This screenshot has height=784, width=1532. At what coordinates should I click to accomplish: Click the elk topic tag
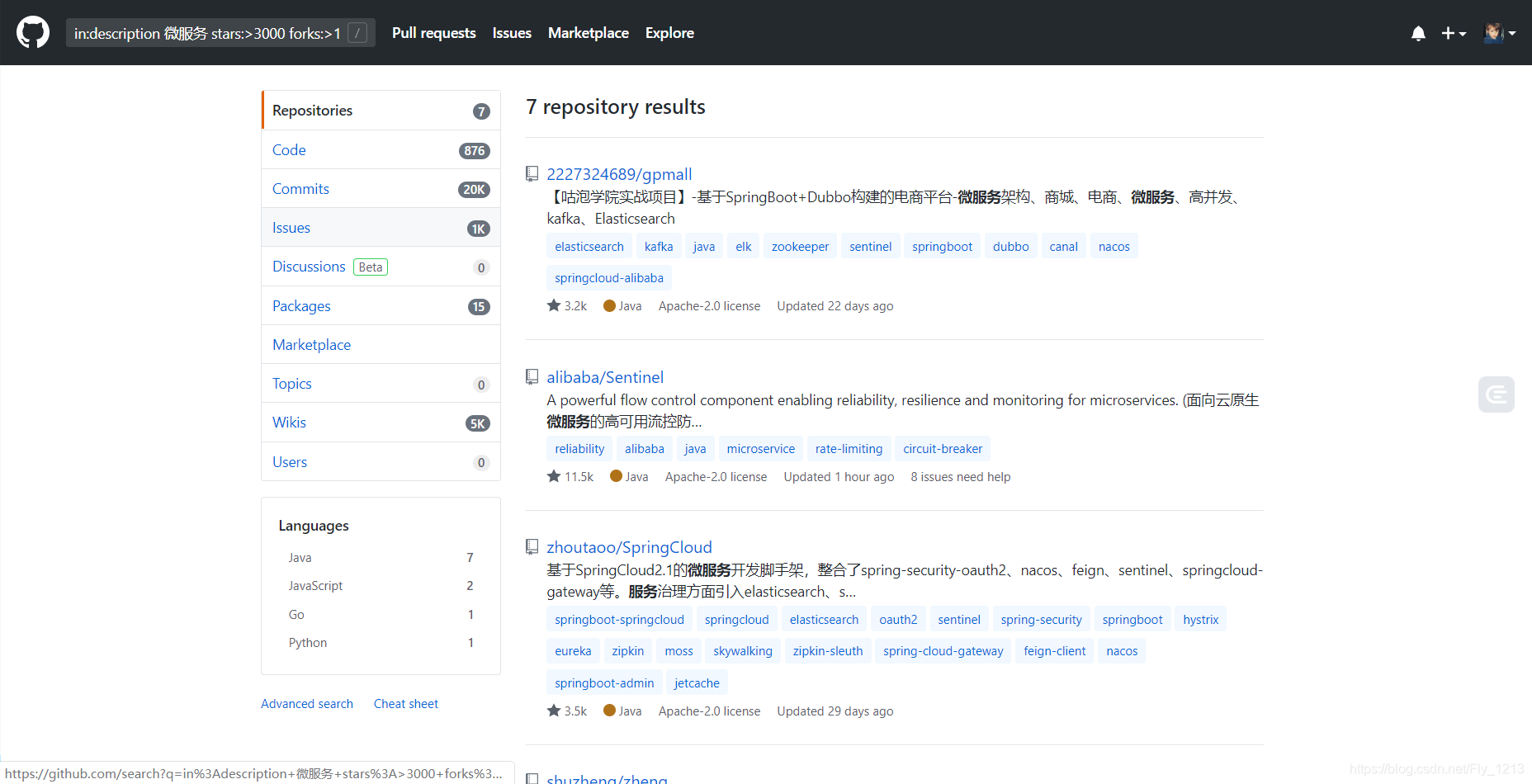point(744,247)
